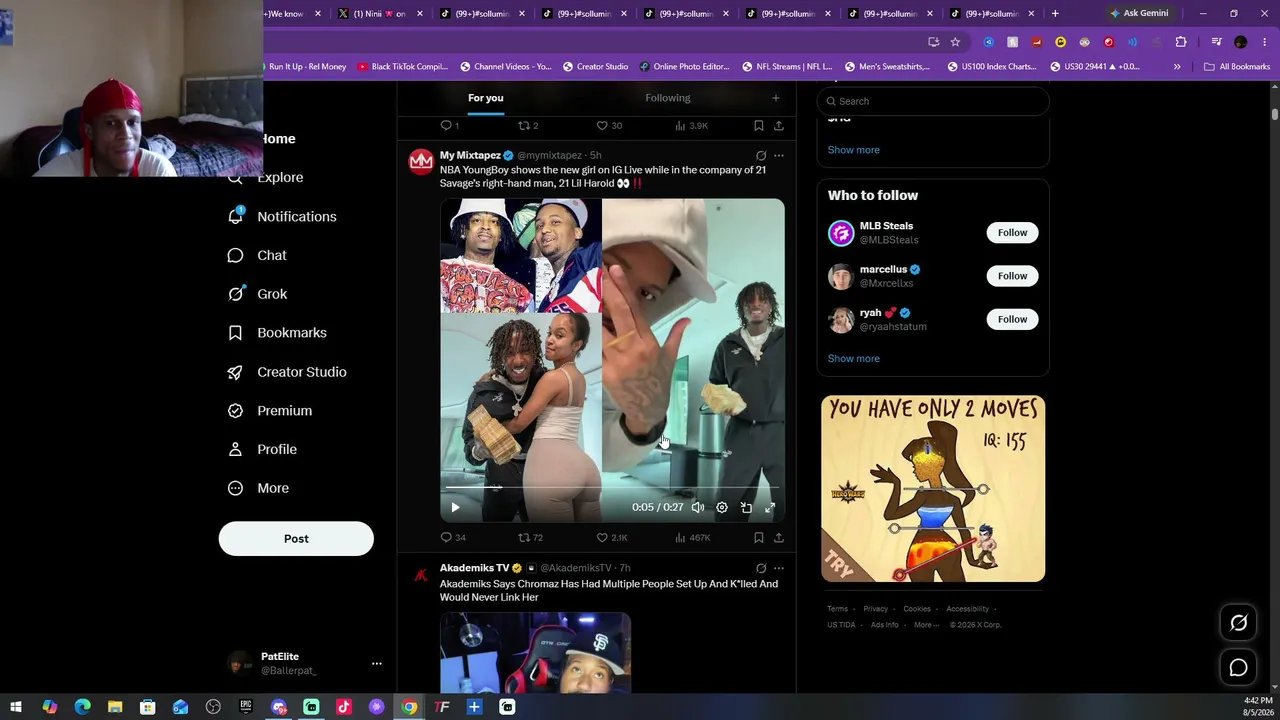This screenshot has height=720, width=1280.
Task: Open the Windows Start menu
Action: [x=16, y=707]
